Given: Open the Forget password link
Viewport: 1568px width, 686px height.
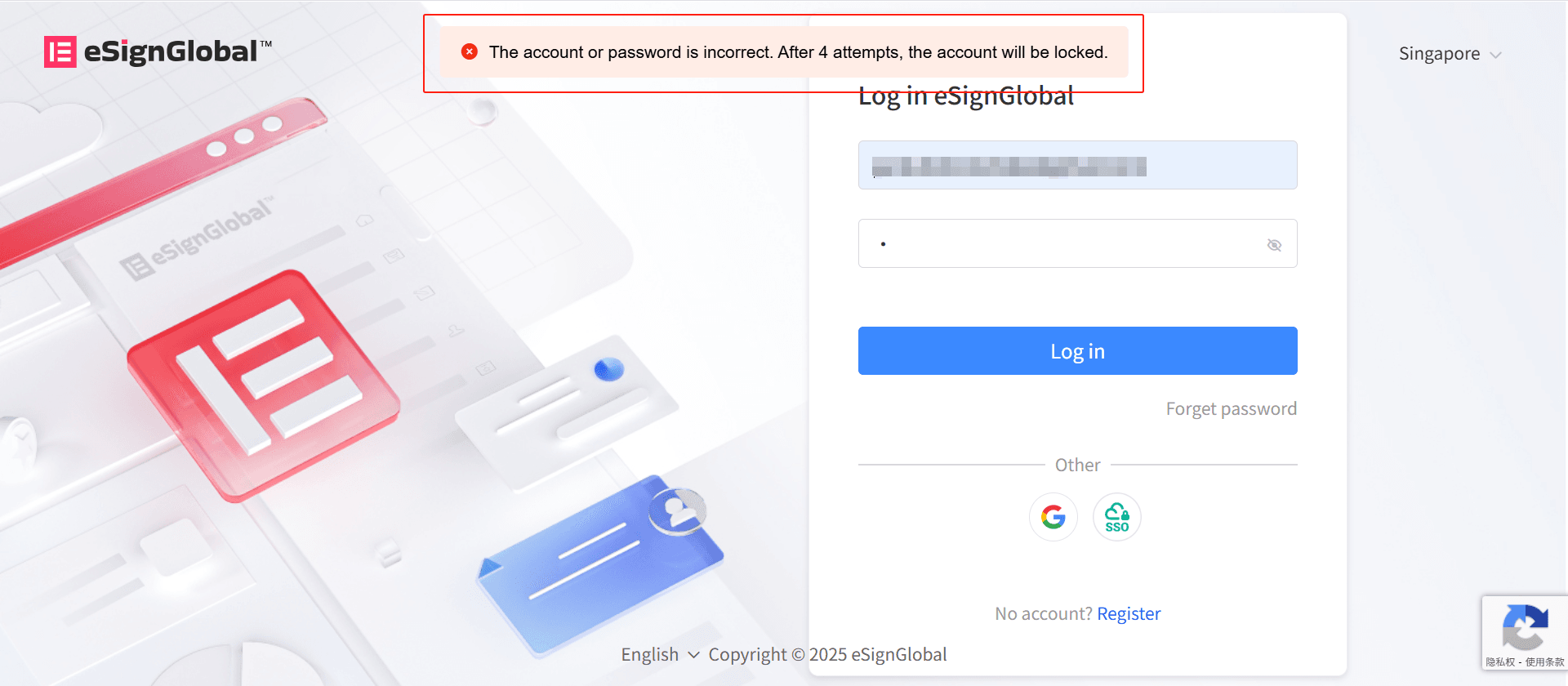Looking at the screenshot, I should tap(1231, 408).
